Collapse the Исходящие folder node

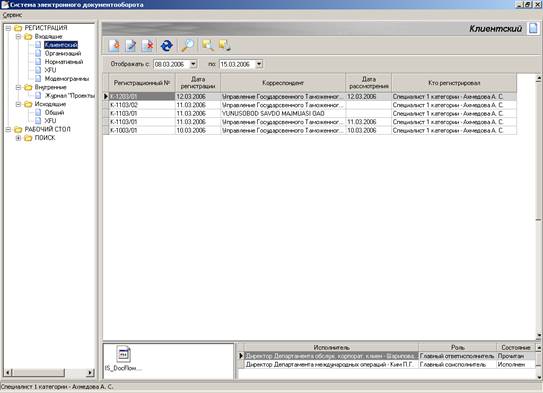(x=18, y=104)
